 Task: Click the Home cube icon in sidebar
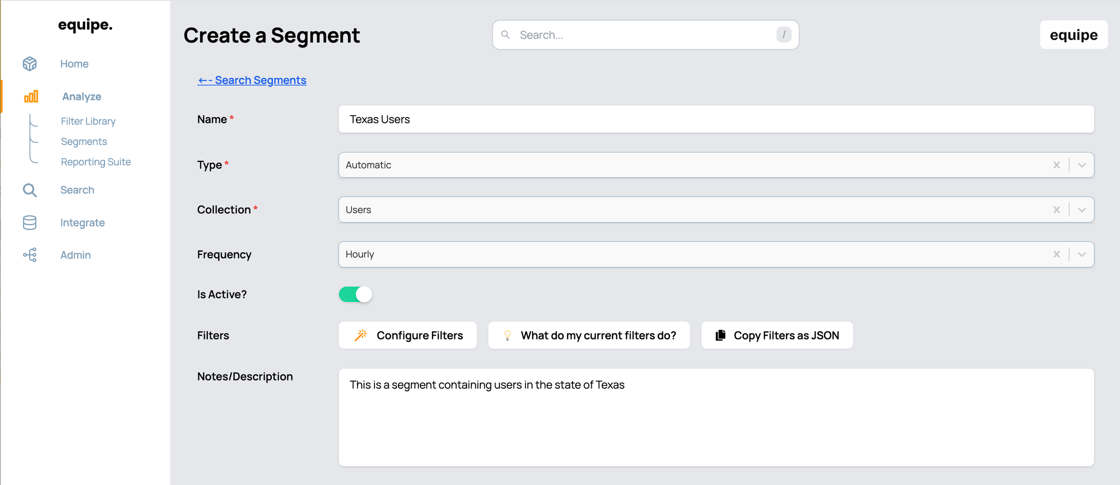pos(29,64)
